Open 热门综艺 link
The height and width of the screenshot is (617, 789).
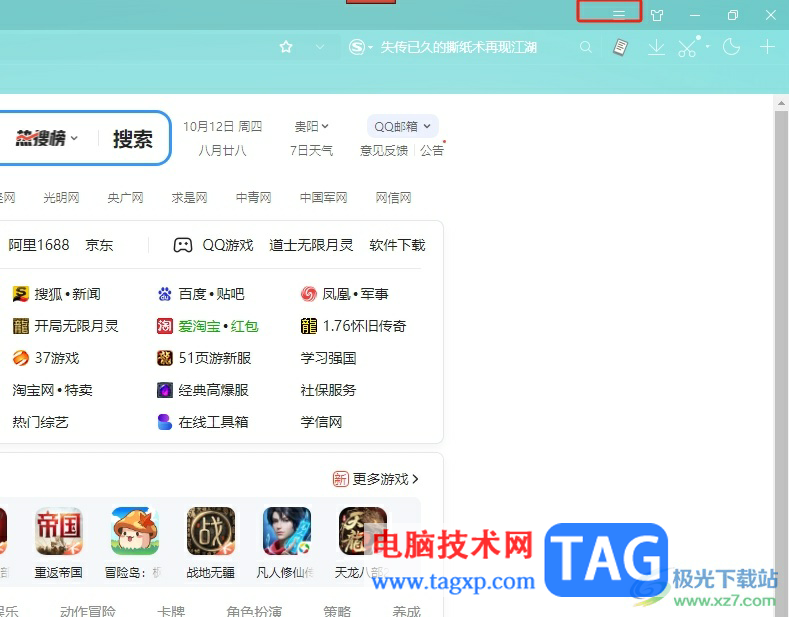[40, 422]
